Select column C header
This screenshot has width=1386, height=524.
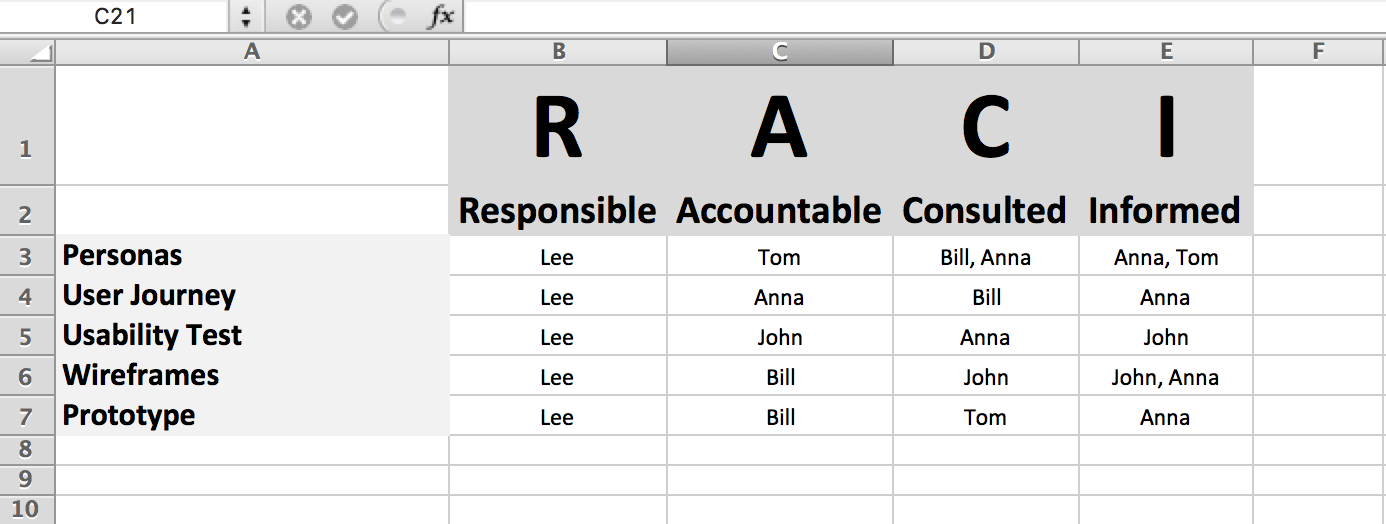pyautogui.click(x=780, y=52)
